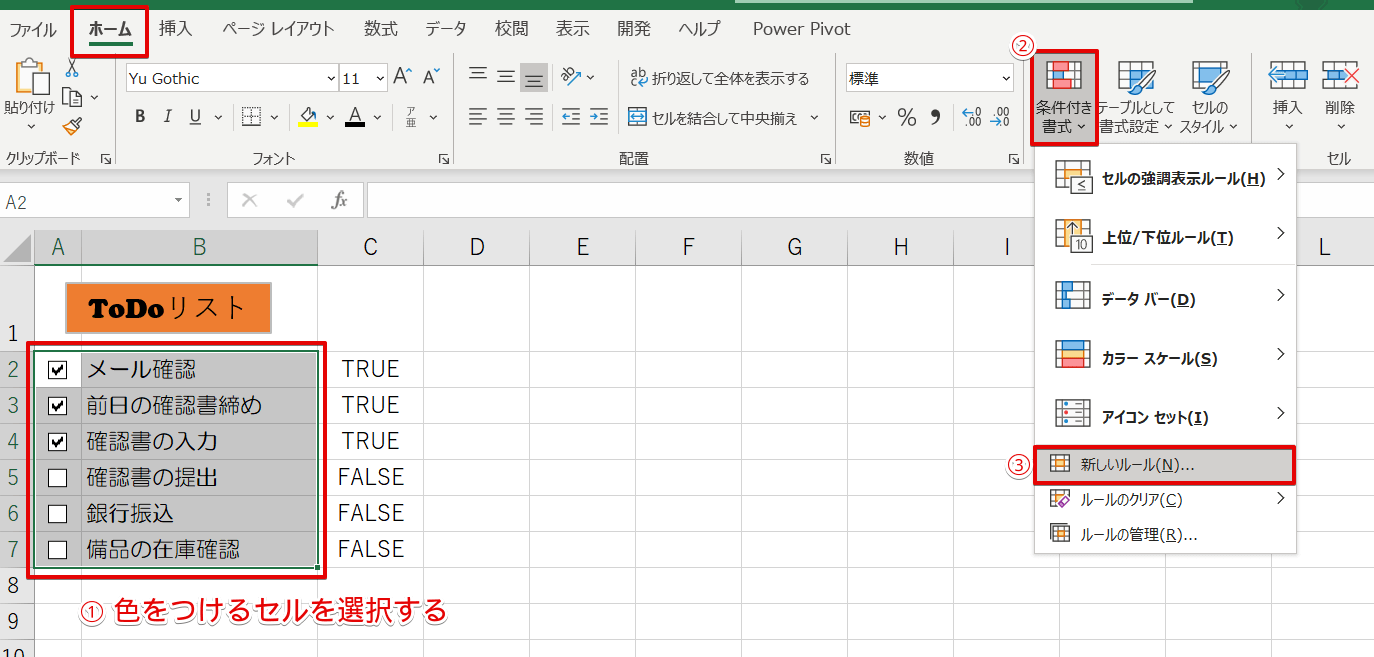Screen dimensions: 1374x657
Task: Open カラー スケール(S) submenu
Action: (x=1165, y=357)
